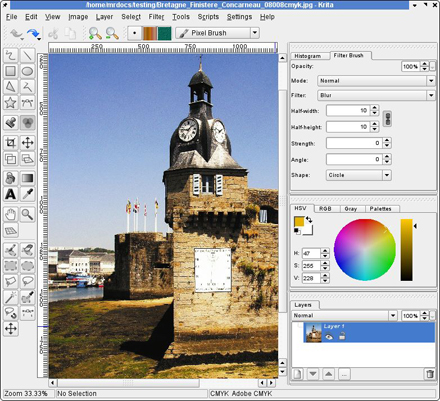The height and width of the screenshot is (401, 440).
Task: Select the Elliptical selection tool
Action: (27, 266)
